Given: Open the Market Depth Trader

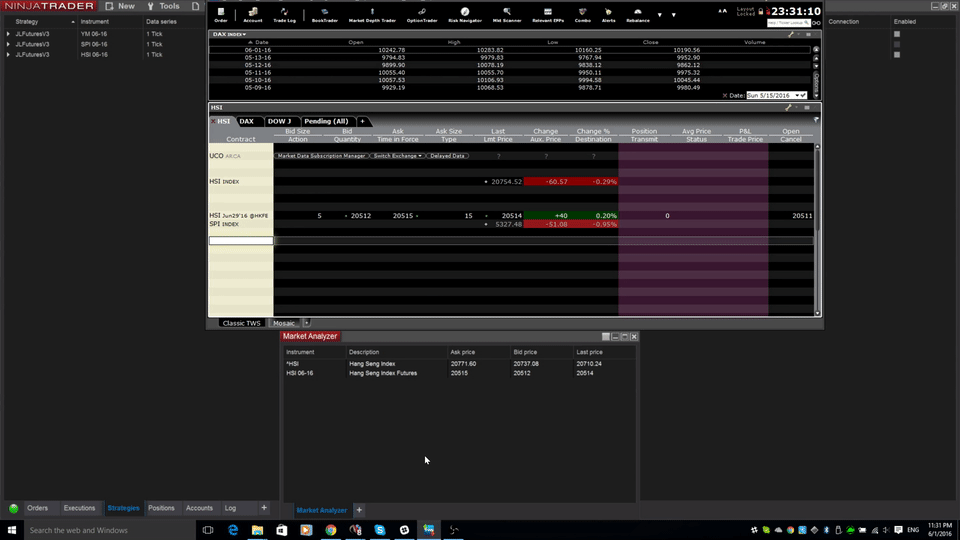Looking at the screenshot, I should pyautogui.click(x=372, y=15).
